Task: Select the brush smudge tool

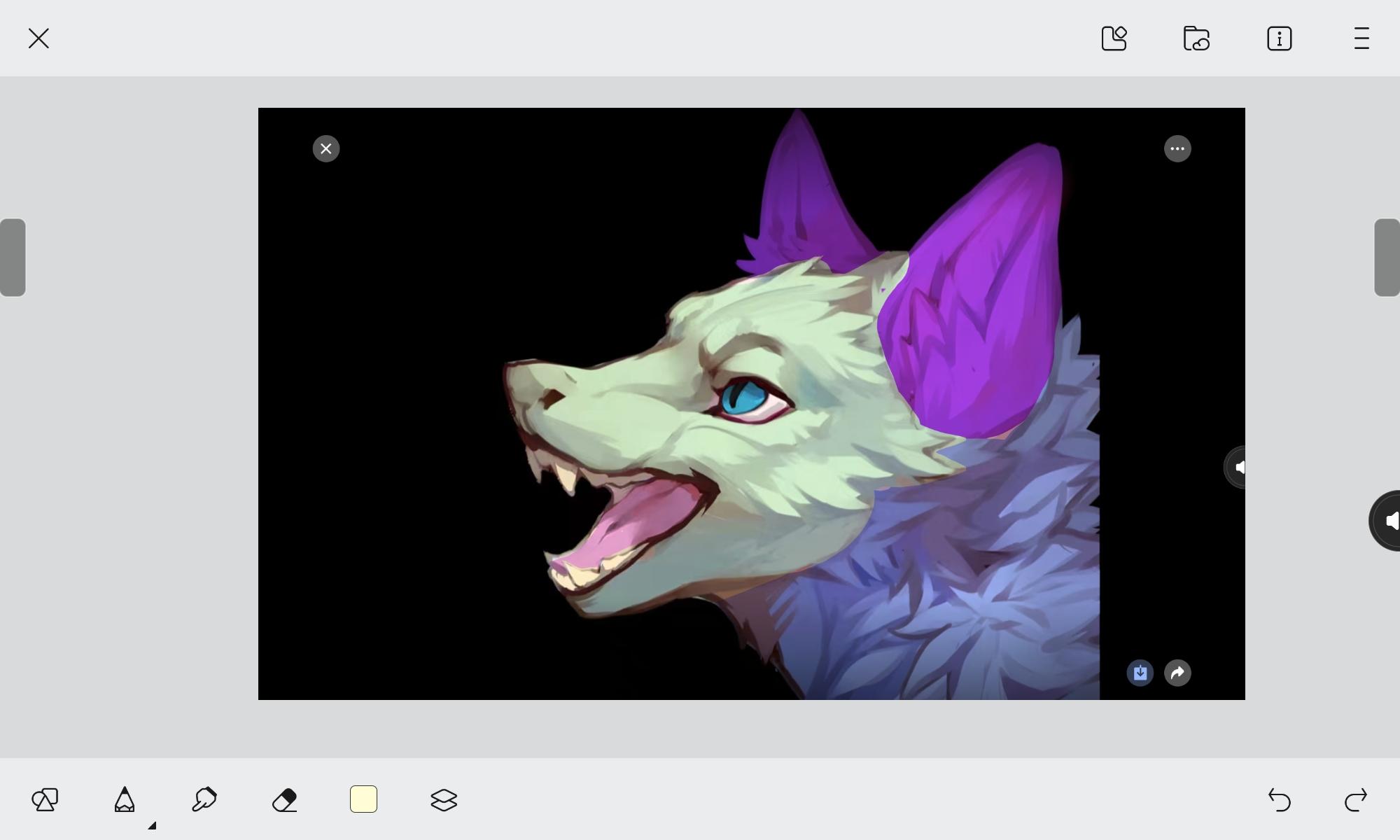Action: coord(204,799)
